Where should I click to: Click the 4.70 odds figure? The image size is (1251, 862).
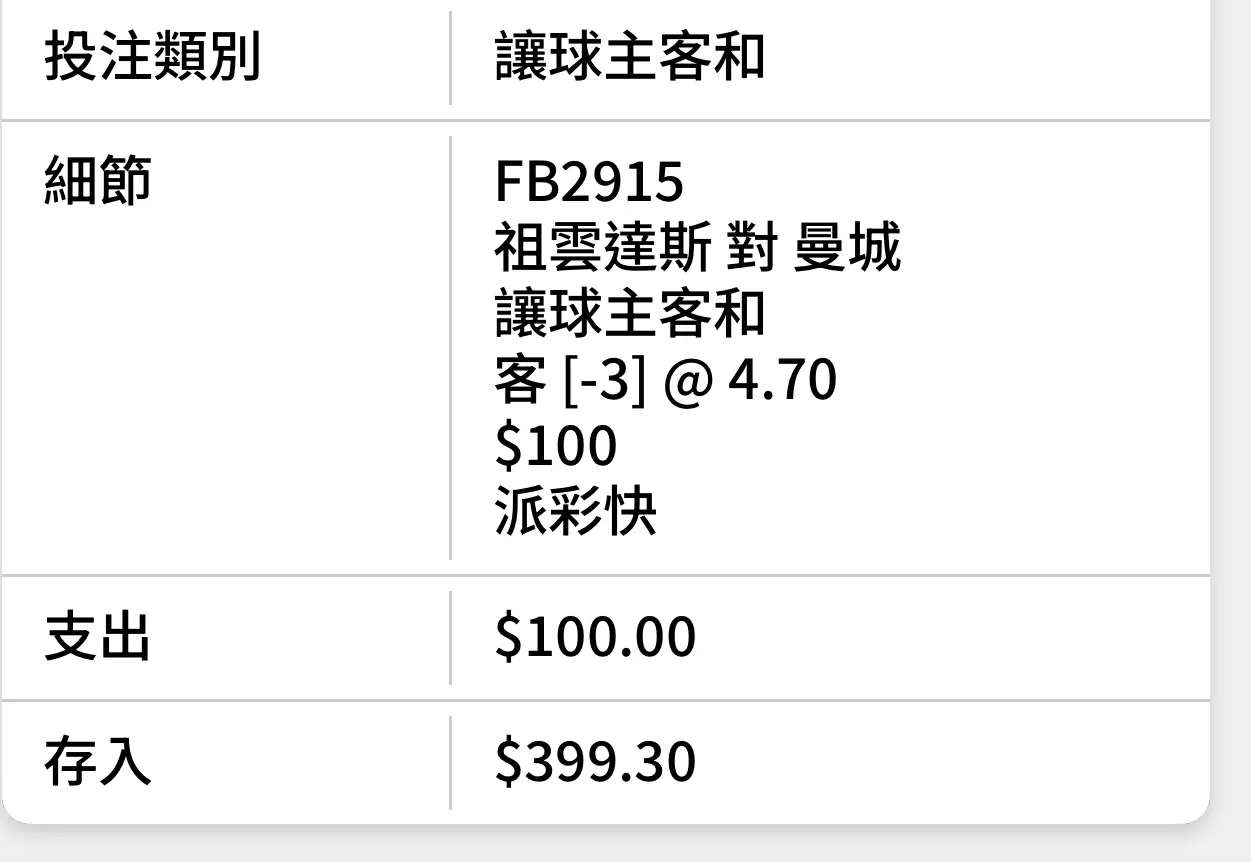[782, 380]
